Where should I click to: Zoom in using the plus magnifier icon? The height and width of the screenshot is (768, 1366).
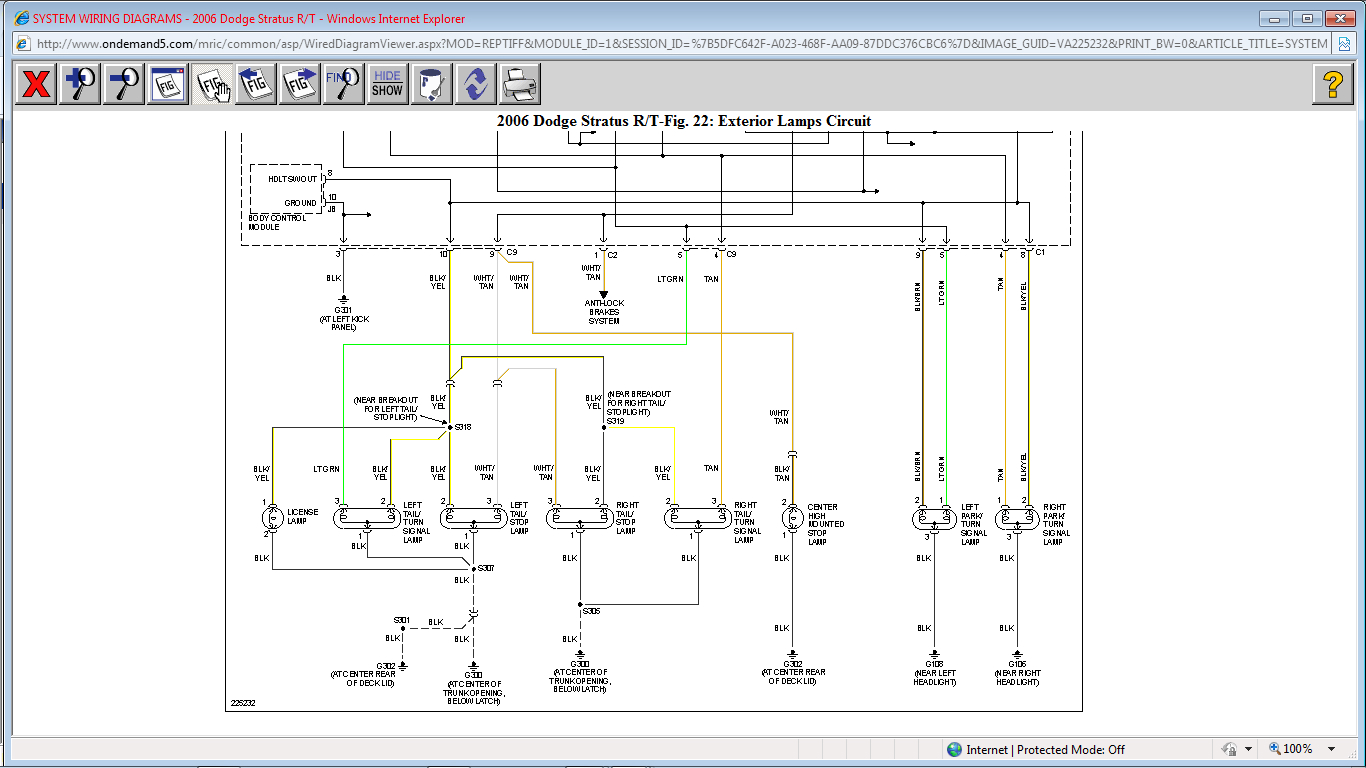click(x=80, y=84)
